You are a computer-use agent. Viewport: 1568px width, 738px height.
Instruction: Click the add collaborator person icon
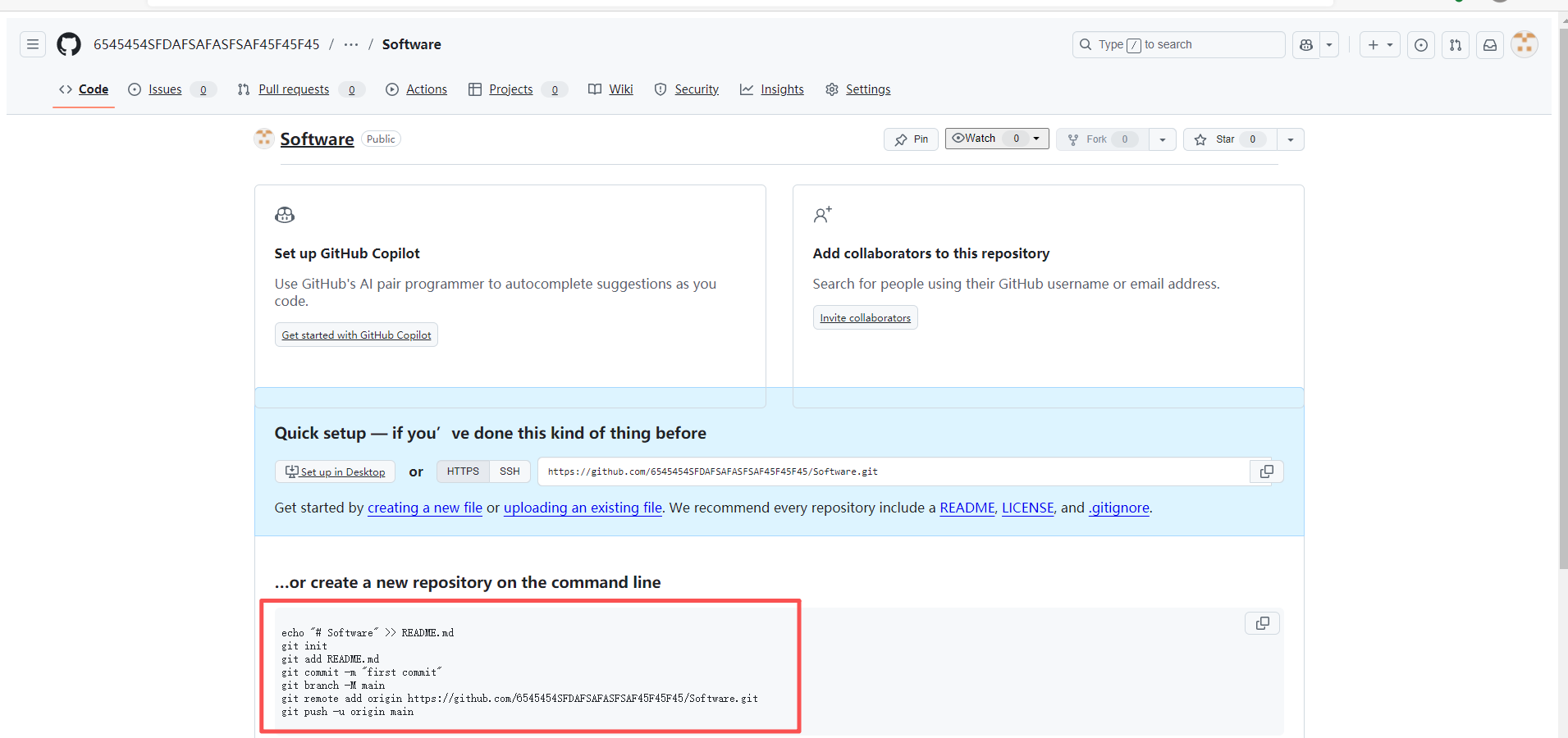[x=823, y=215]
